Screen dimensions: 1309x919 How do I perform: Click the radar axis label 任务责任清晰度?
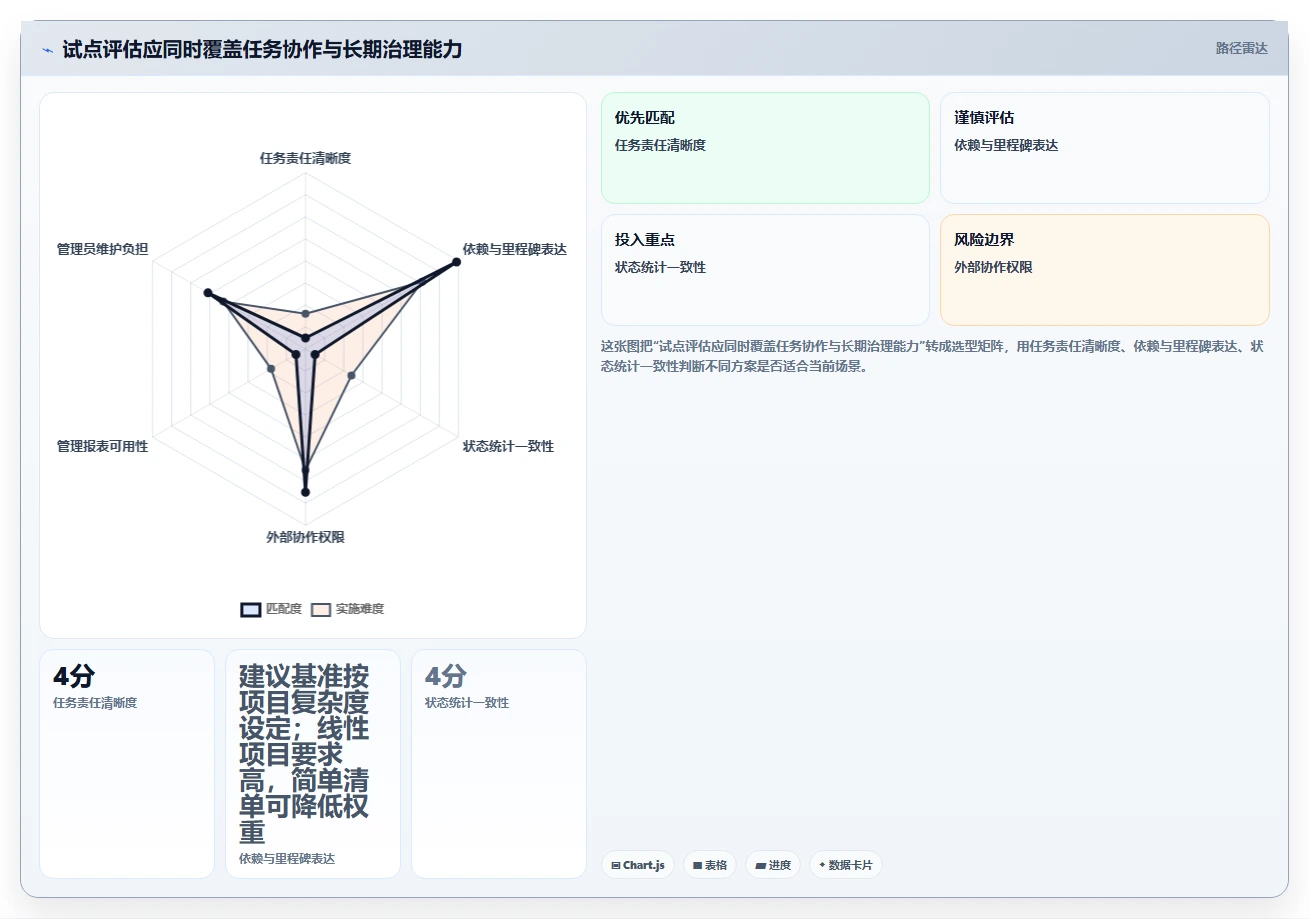(305, 158)
